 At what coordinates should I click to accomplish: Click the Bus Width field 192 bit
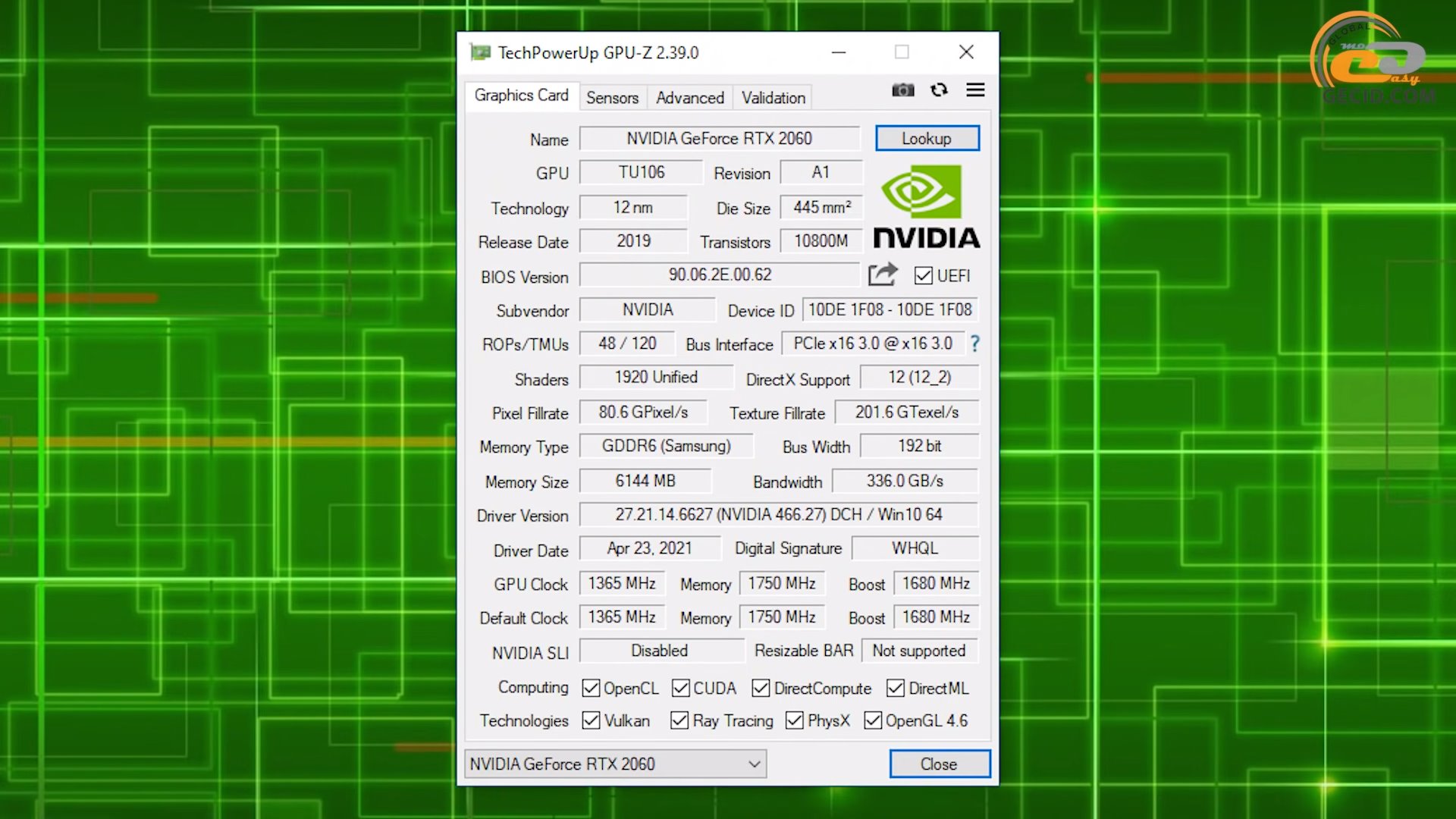pos(920,446)
